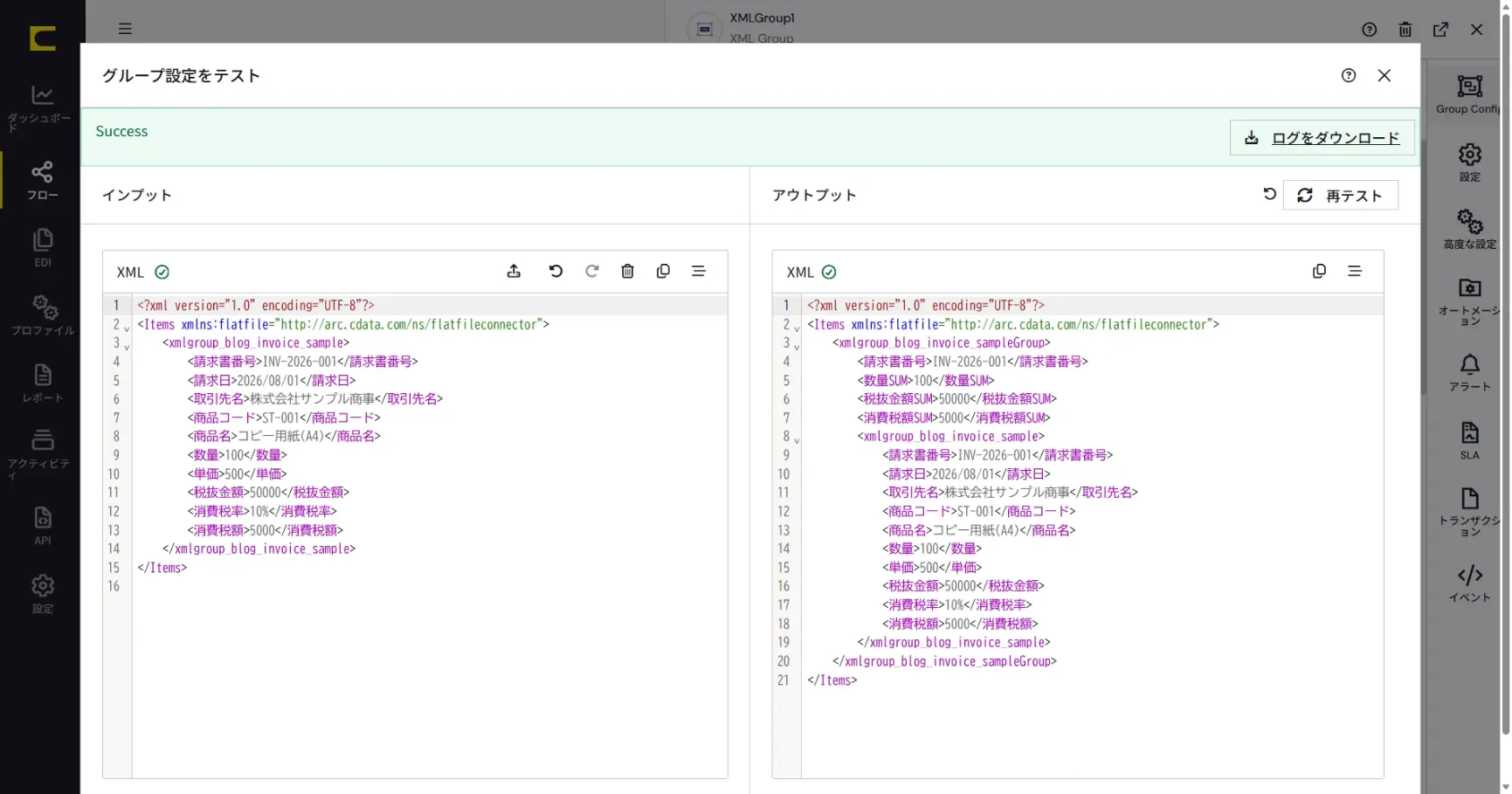The height and width of the screenshot is (794, 1512).
Task: Click the output XML valid check indicator
Action: pyautogui.click(x=829, y=273)
